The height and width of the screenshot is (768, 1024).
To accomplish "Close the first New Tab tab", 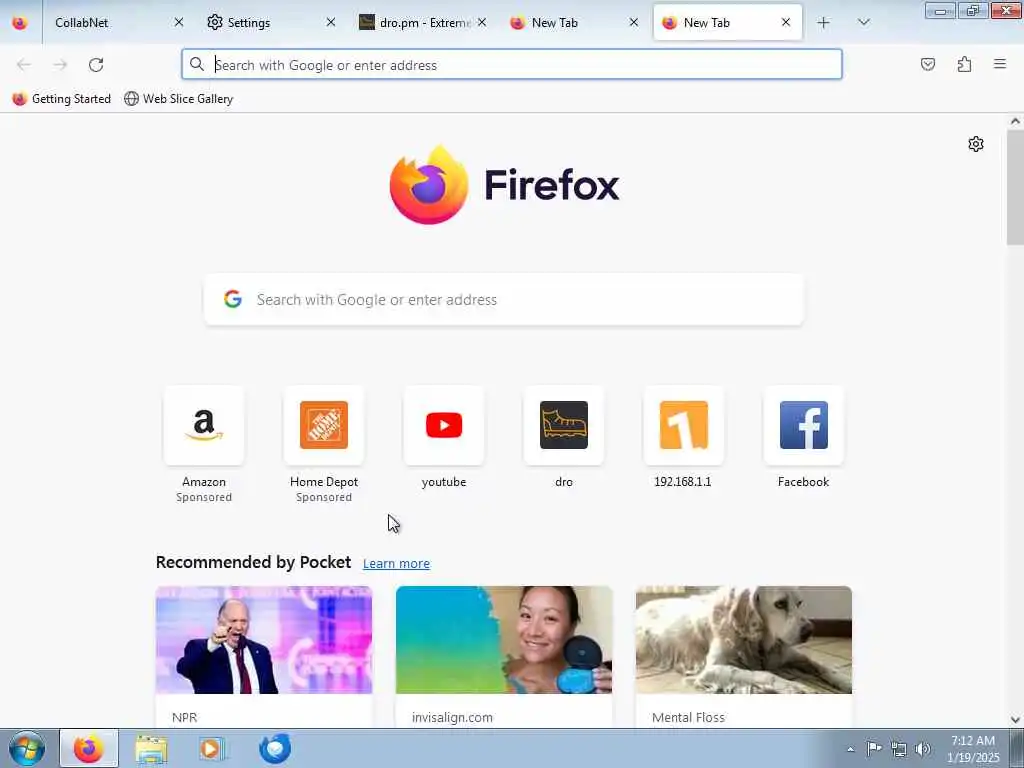I will point(633,23).
